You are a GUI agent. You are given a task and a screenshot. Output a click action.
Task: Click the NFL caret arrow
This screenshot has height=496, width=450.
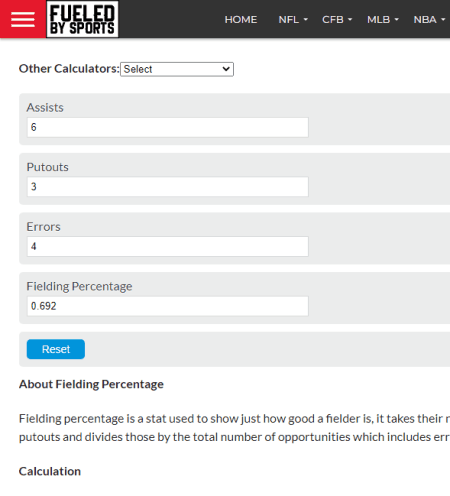pyautogui.click(x=306, y=20)
